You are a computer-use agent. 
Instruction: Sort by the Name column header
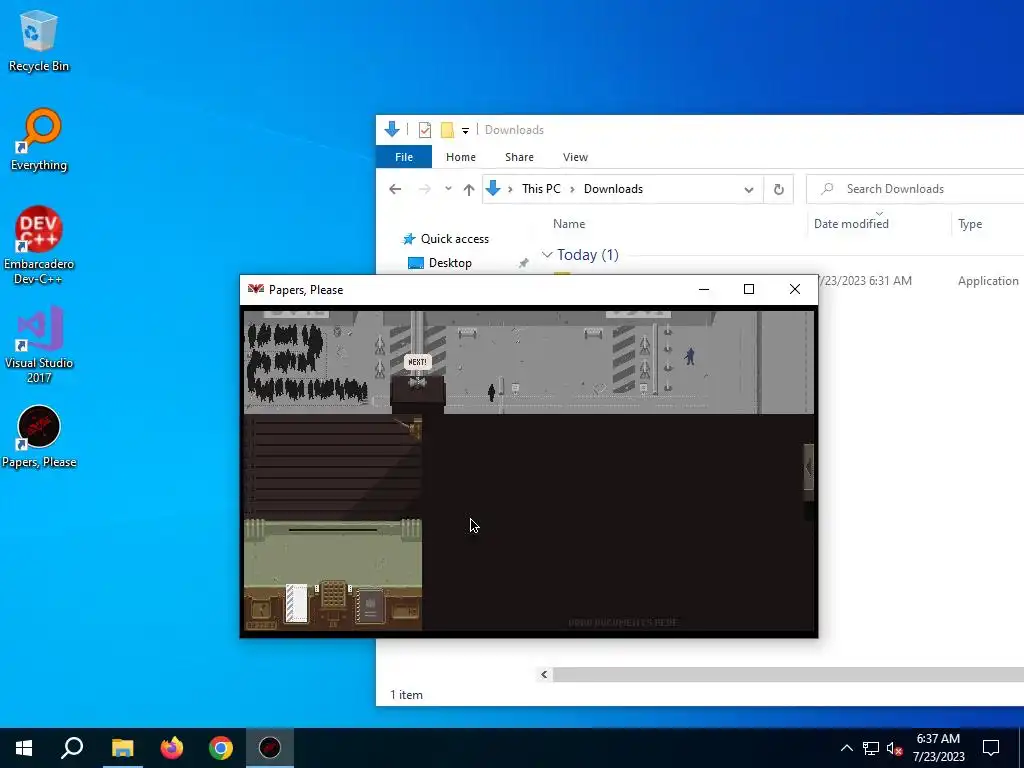pos(569,224)
